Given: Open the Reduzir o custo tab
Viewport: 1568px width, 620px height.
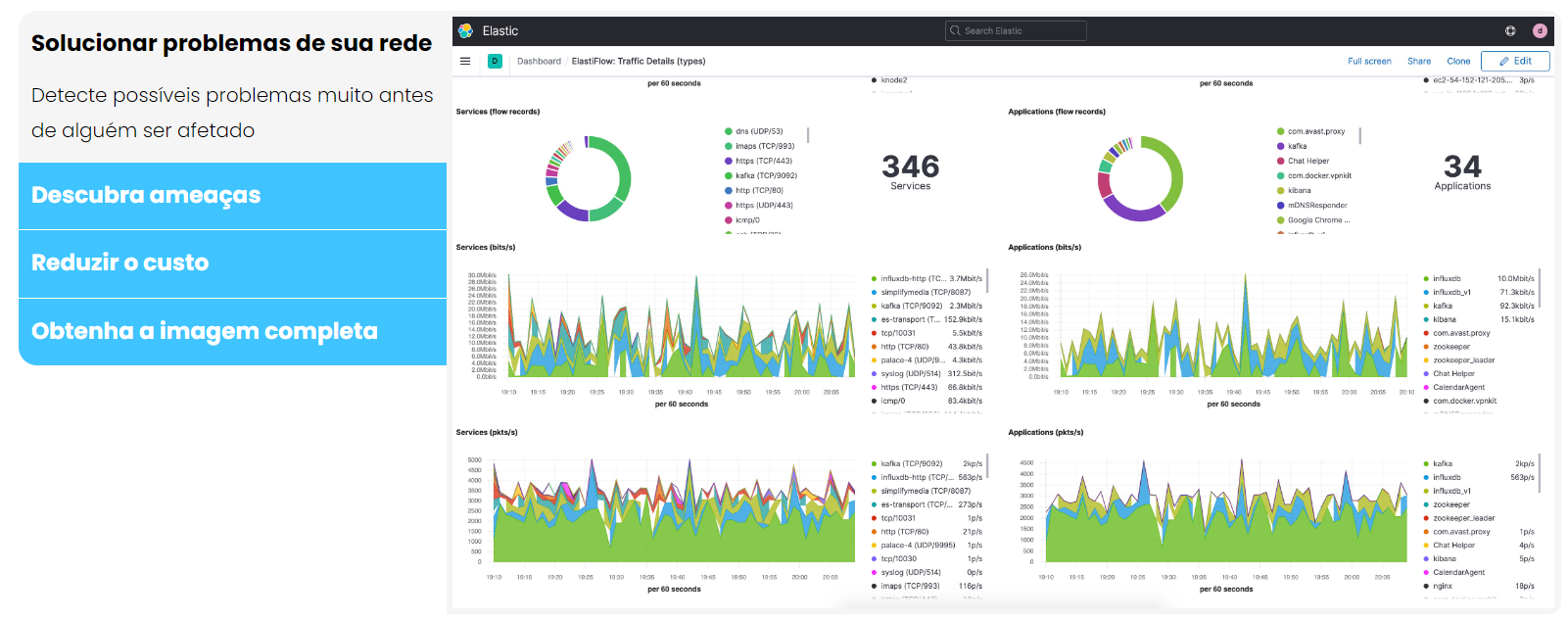Looking at the screenshot, I should pyautogui.click(x=232, y=263).
